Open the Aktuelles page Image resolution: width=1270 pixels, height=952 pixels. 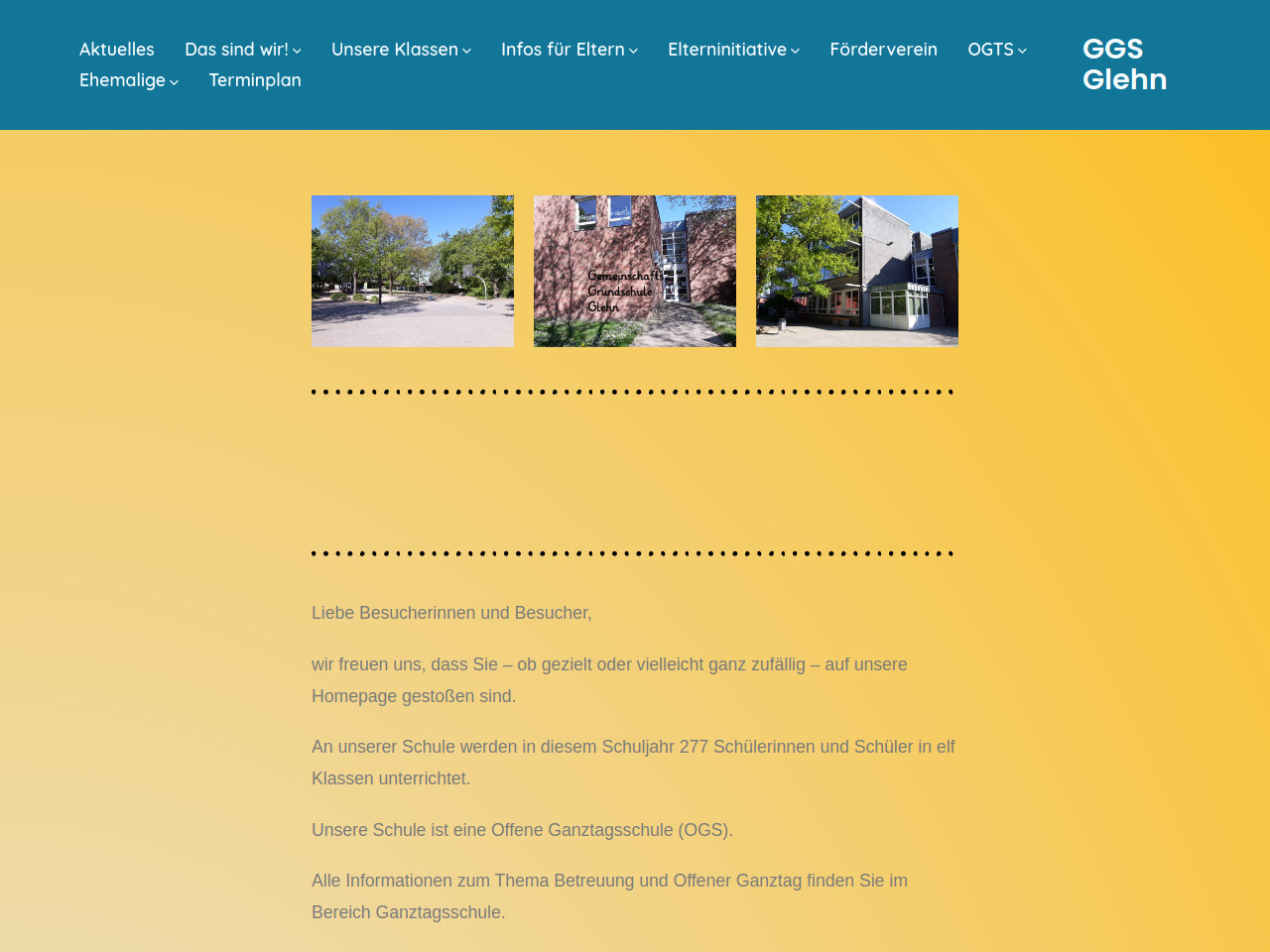click(x=117, y=50)
